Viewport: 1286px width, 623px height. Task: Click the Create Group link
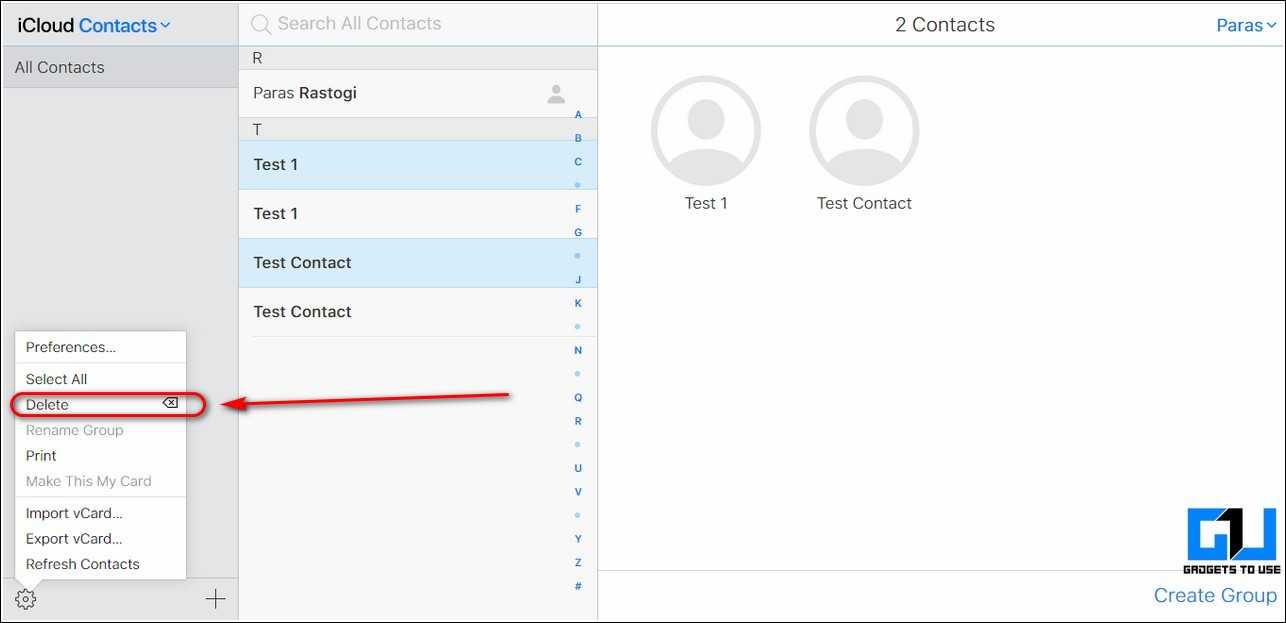click(x=1214, y=595)
